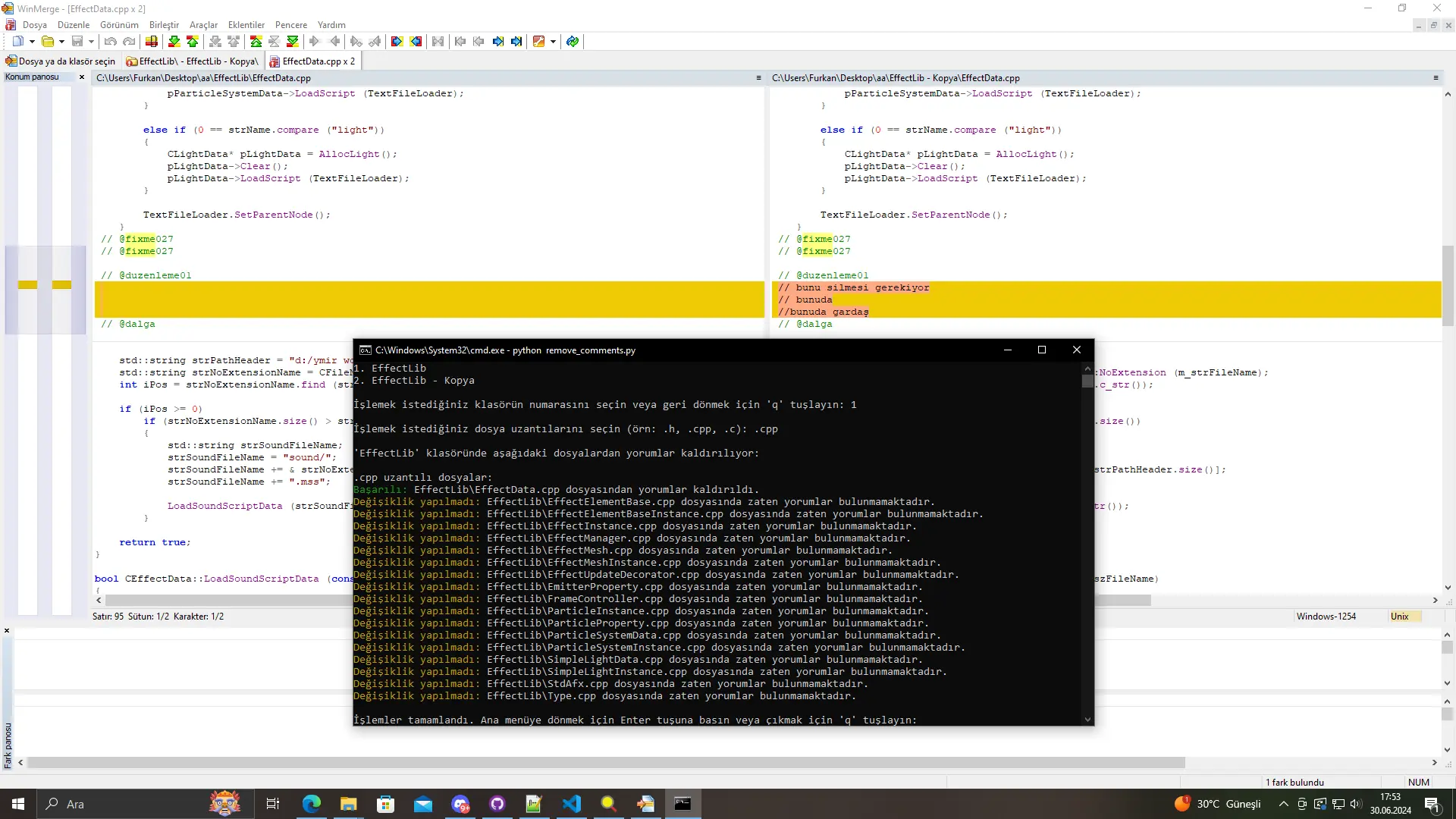Open Microsoft Edge from the taskbar

[311, 804]
